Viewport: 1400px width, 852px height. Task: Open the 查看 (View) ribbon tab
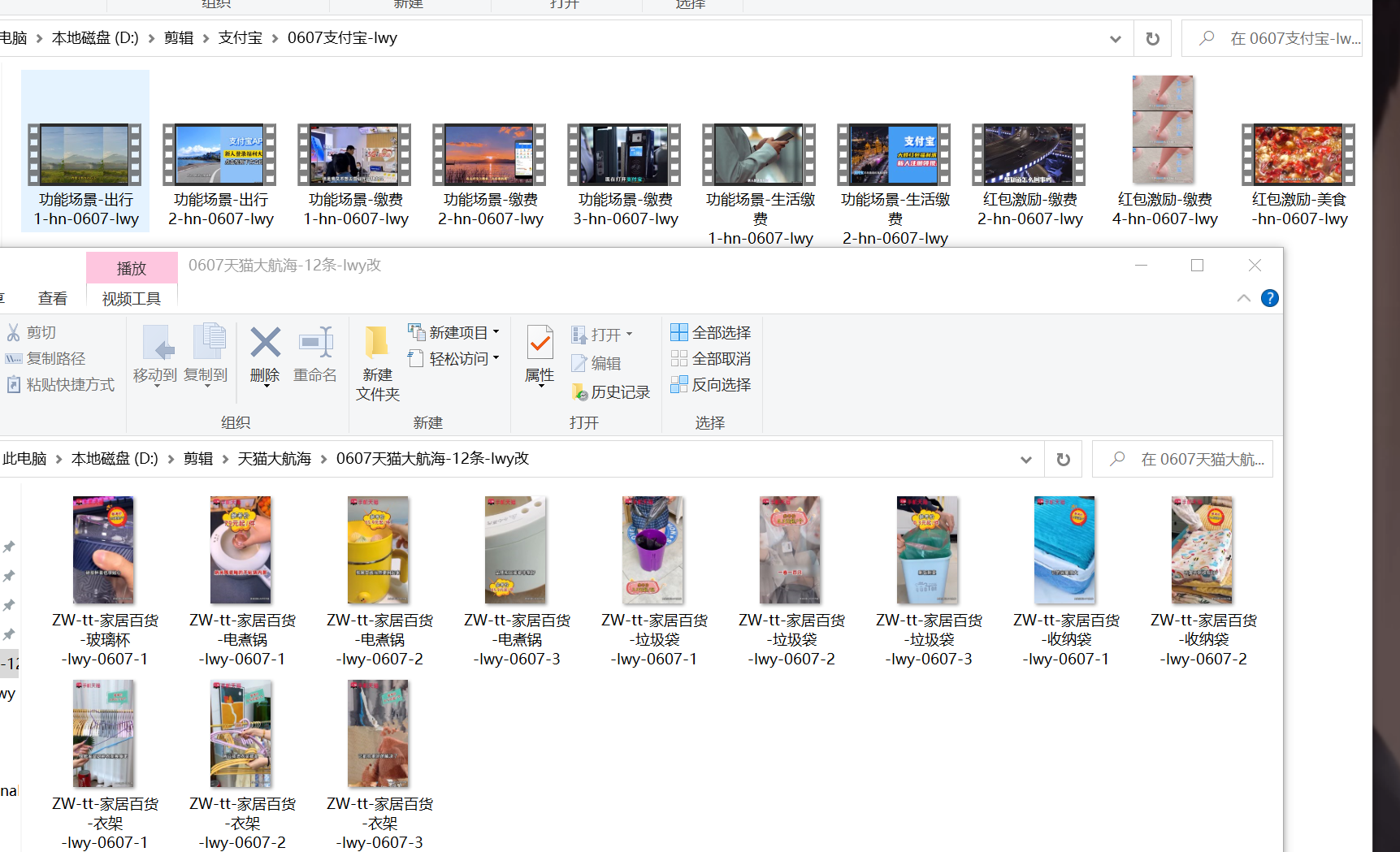[x=53, y=299]
